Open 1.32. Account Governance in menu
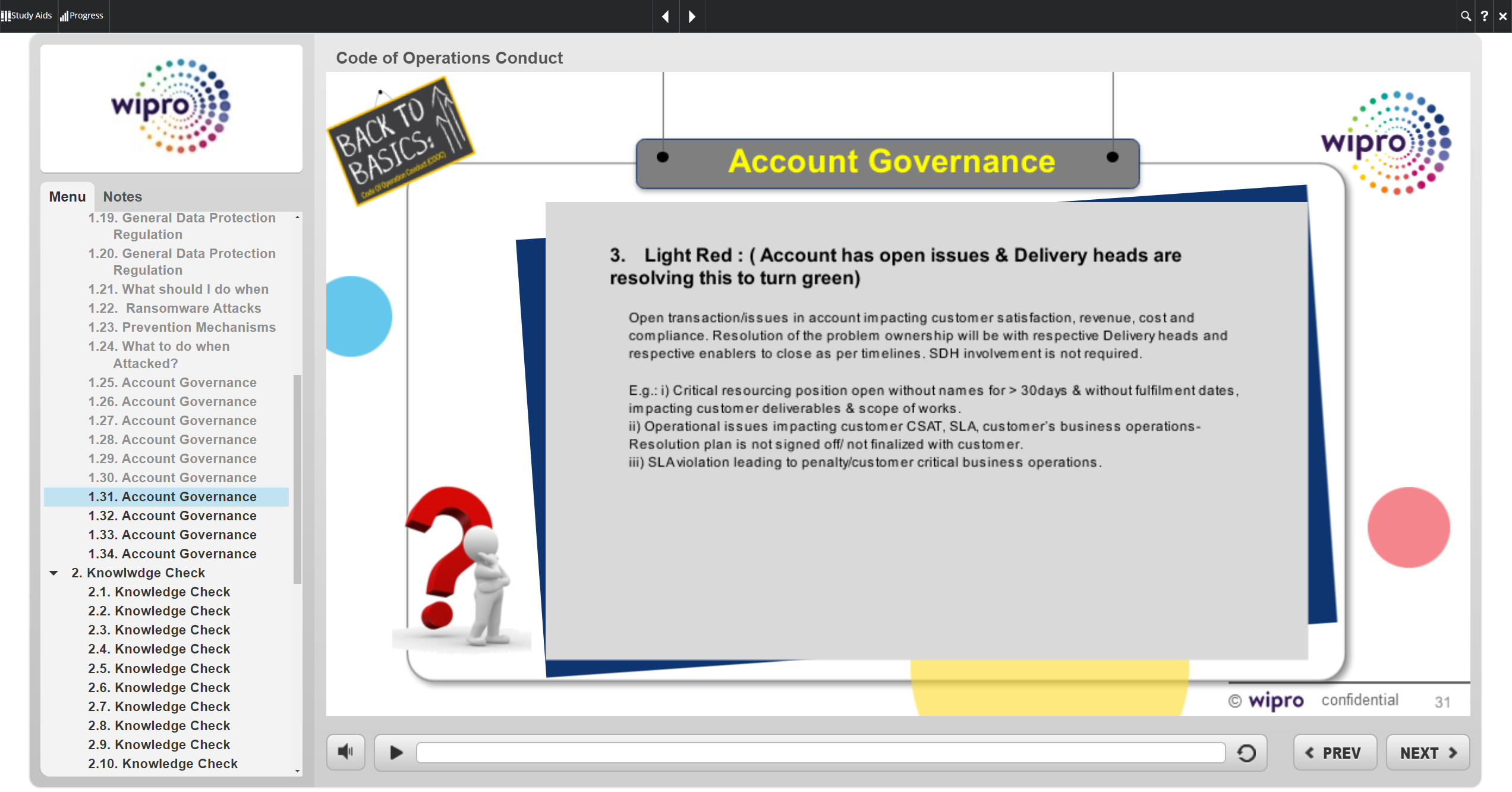Image resolution: width=1512 pixels, height=792 pixels. 172,516
